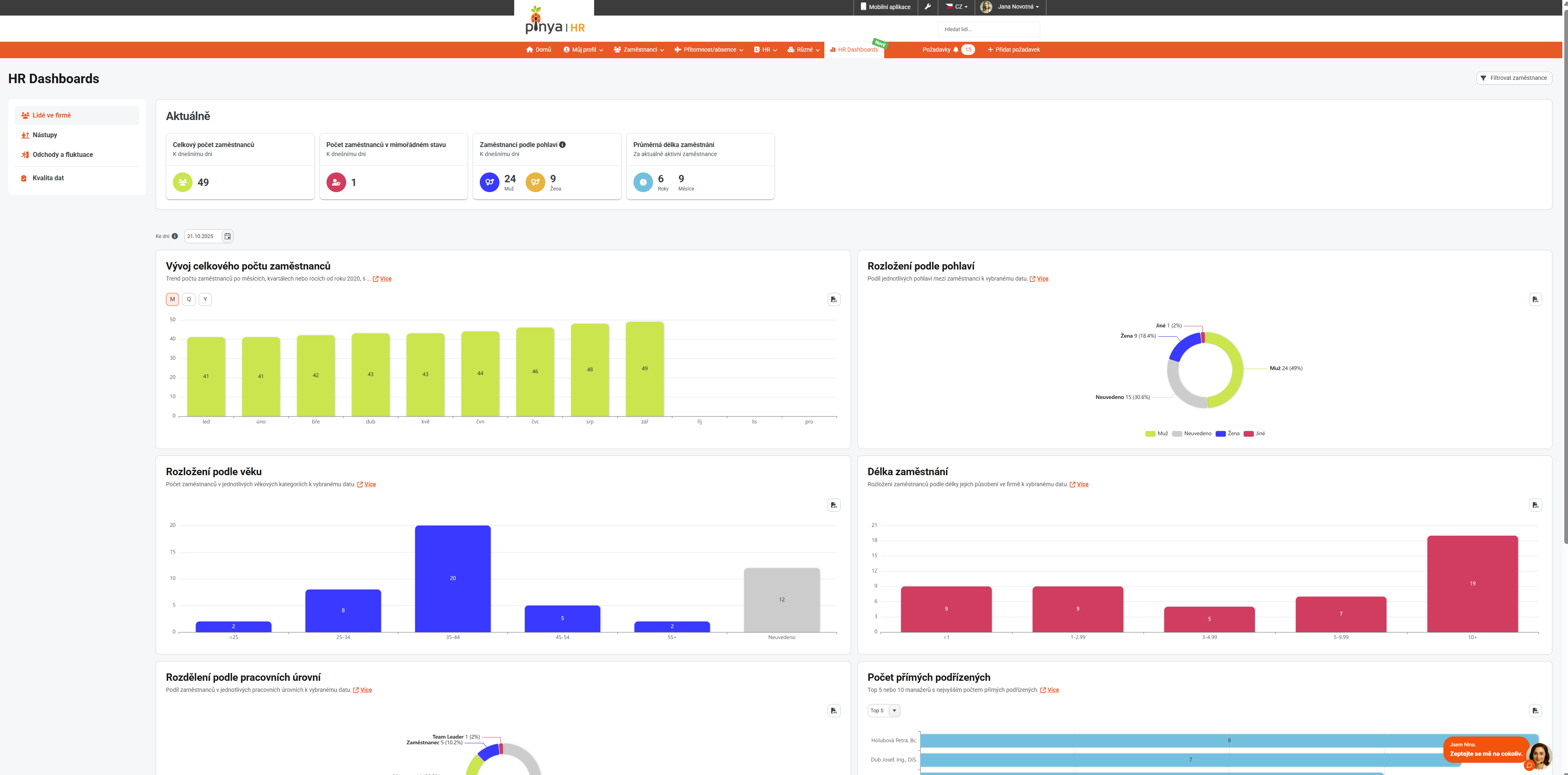Click the bar chart icon of HR Dashboards tab

(833, 50)
